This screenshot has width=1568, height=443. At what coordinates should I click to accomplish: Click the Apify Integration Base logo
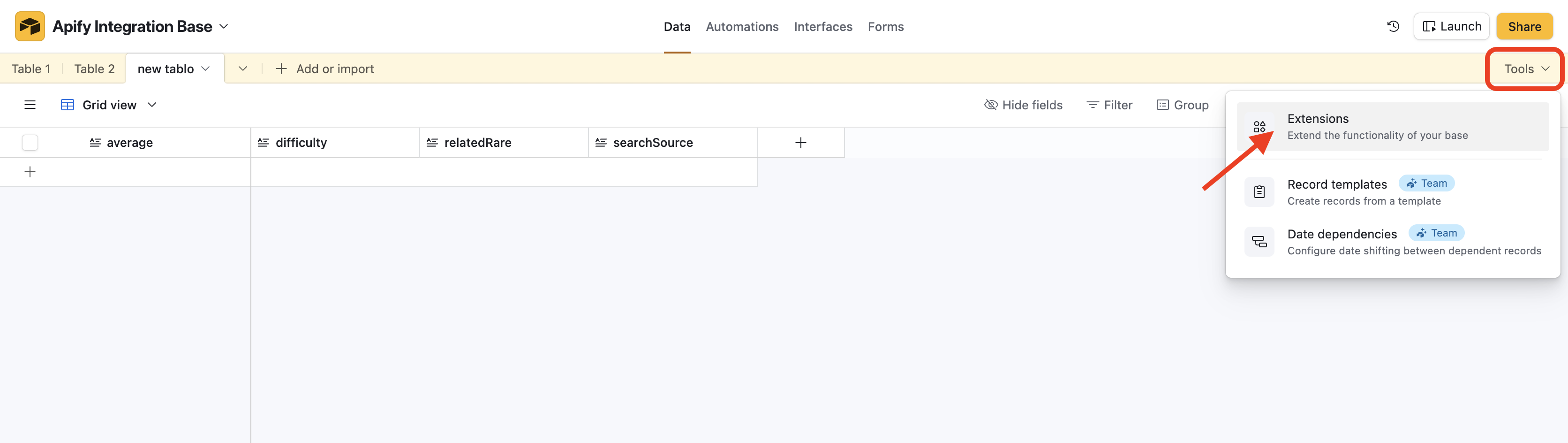[x=29, y=26]
